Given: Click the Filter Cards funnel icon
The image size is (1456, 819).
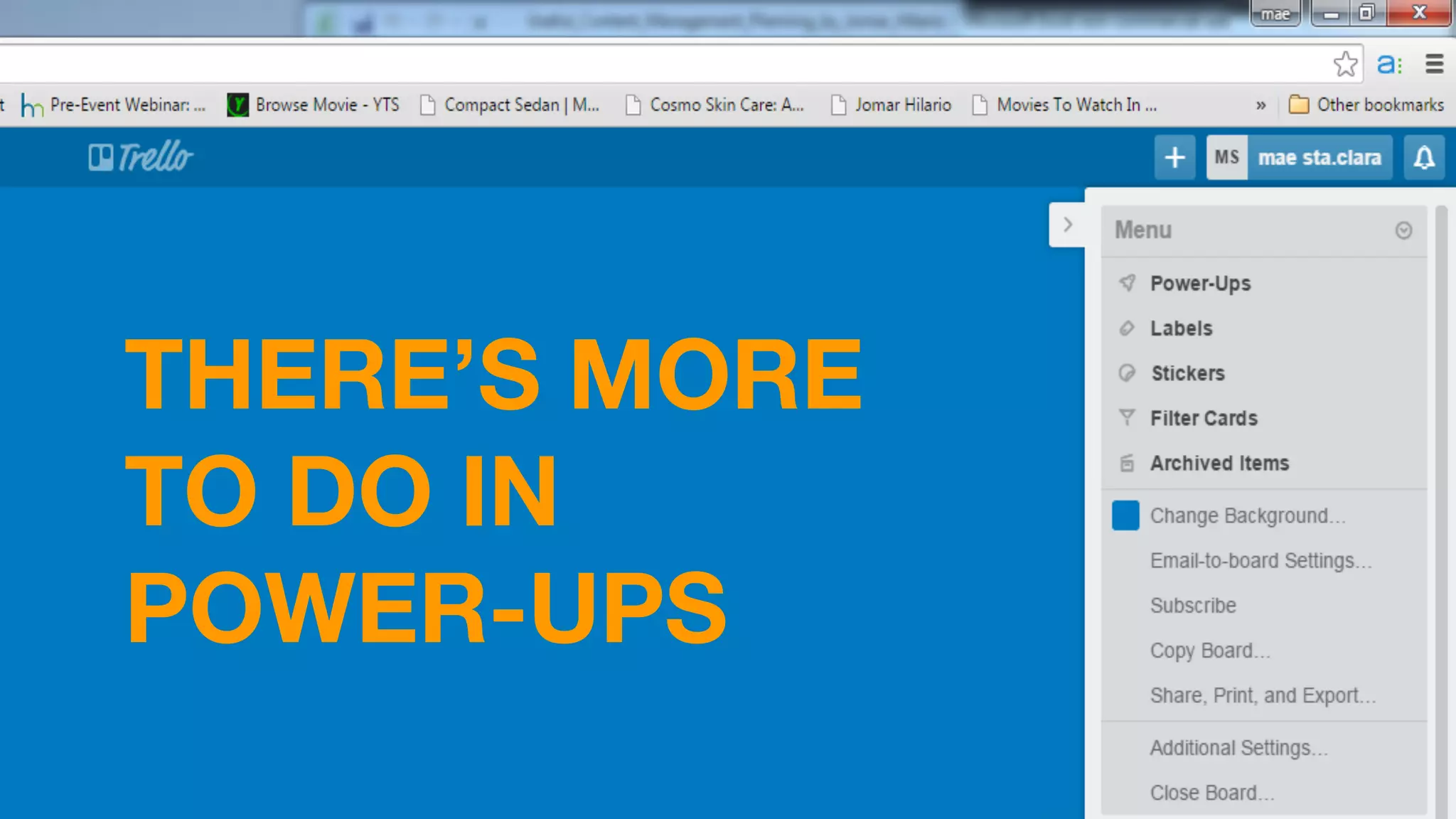Looking at the screenshot, I should 1127,417.
